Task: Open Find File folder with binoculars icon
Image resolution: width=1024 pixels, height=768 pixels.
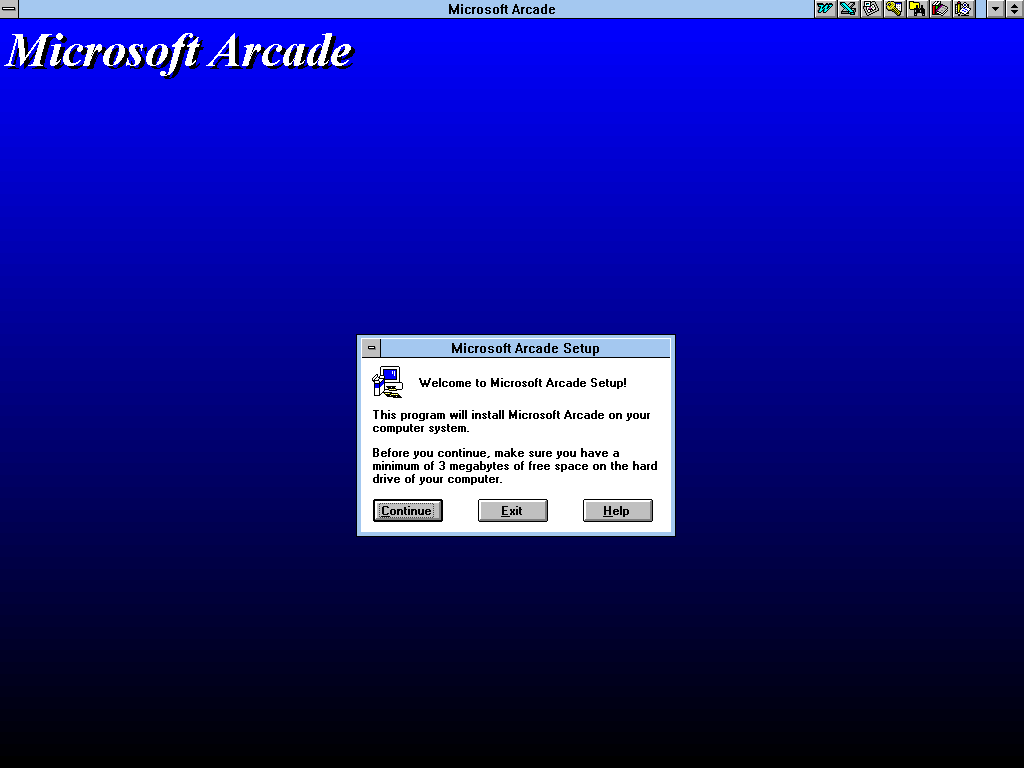Action: (917, 9)
